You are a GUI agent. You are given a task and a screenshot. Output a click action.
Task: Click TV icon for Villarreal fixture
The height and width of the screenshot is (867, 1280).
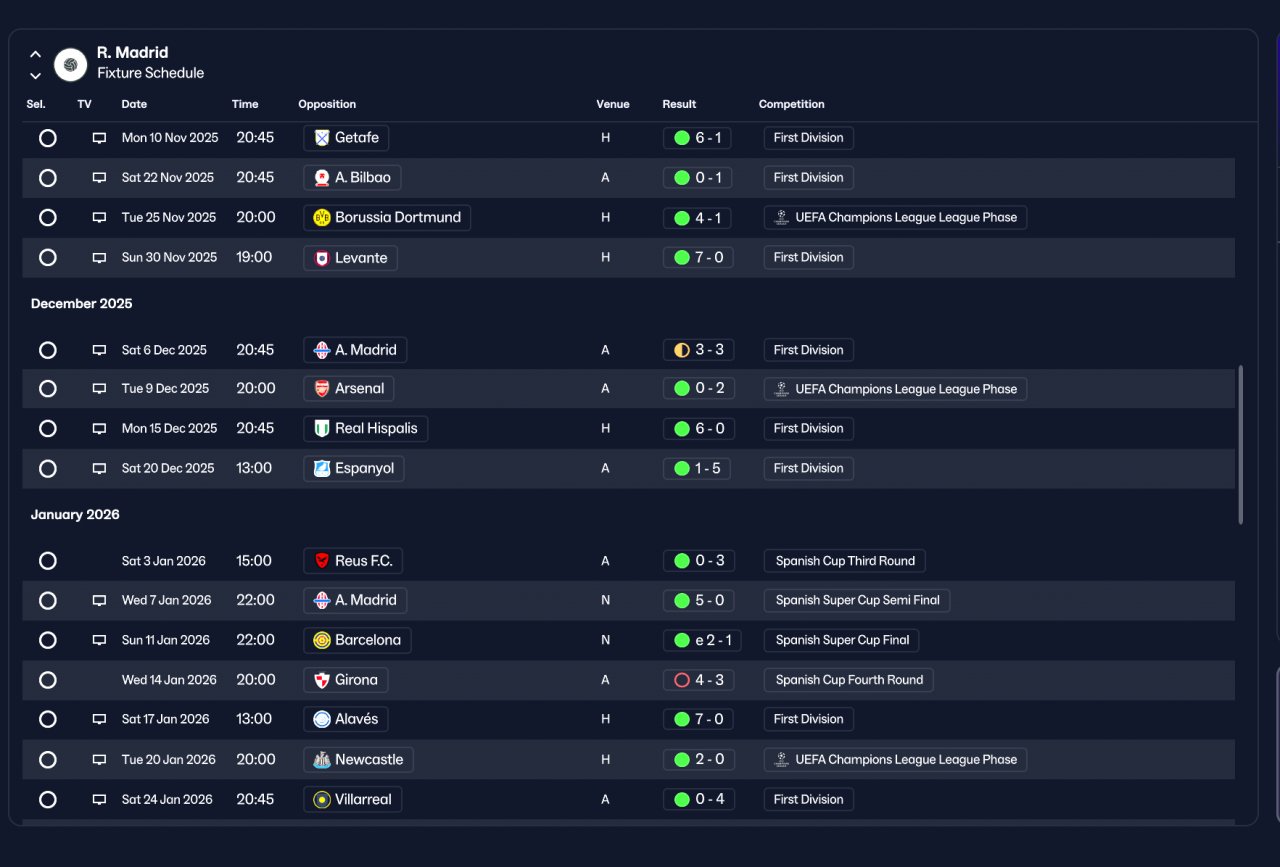pyautogui.click(x=99, y=800)
